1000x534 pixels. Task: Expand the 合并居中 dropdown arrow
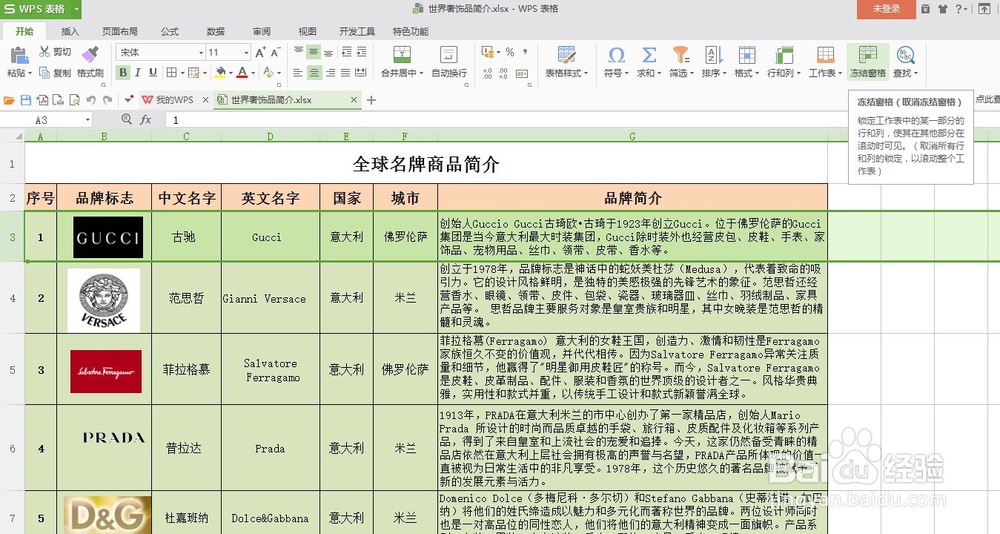click(x=420, y=73)
